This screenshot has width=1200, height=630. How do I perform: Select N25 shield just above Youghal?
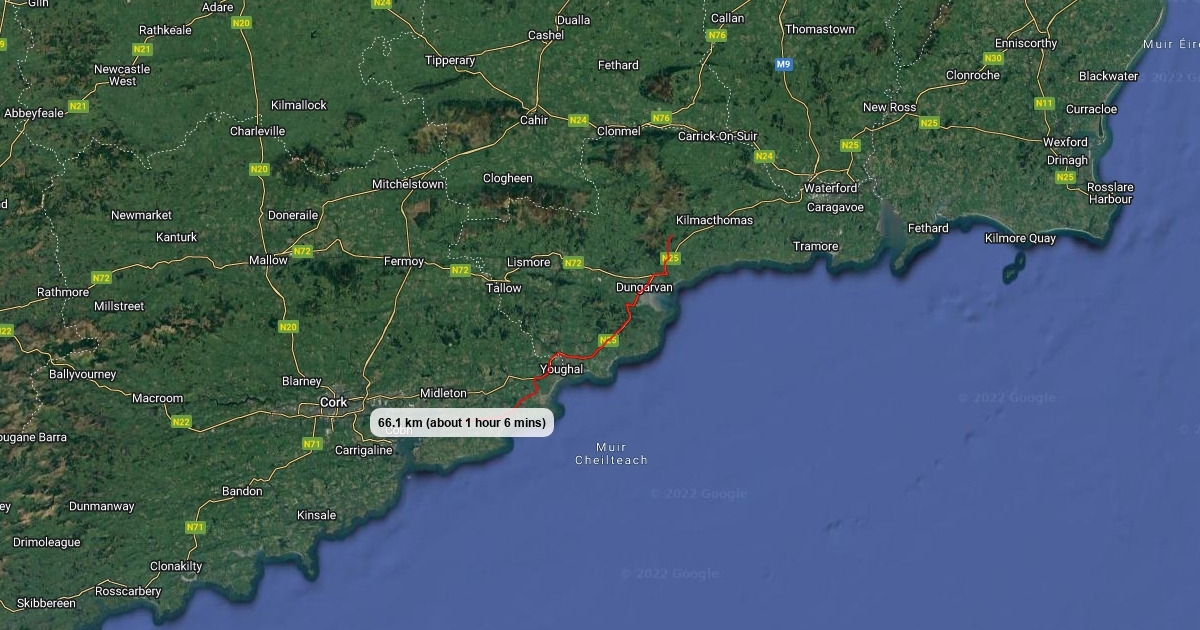tap(608, 340)
